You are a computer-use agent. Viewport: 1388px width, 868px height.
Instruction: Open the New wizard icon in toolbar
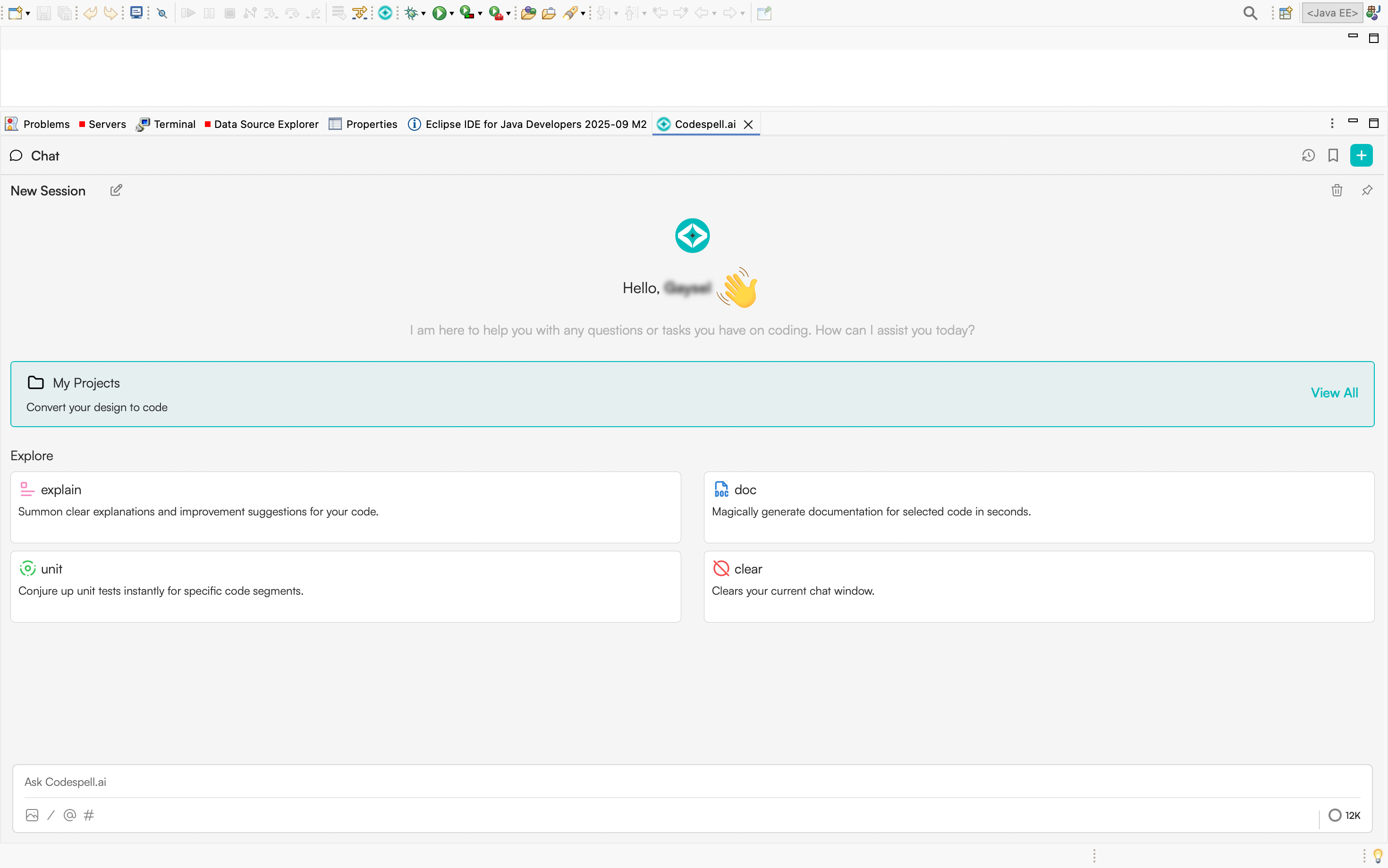[15, 13]
